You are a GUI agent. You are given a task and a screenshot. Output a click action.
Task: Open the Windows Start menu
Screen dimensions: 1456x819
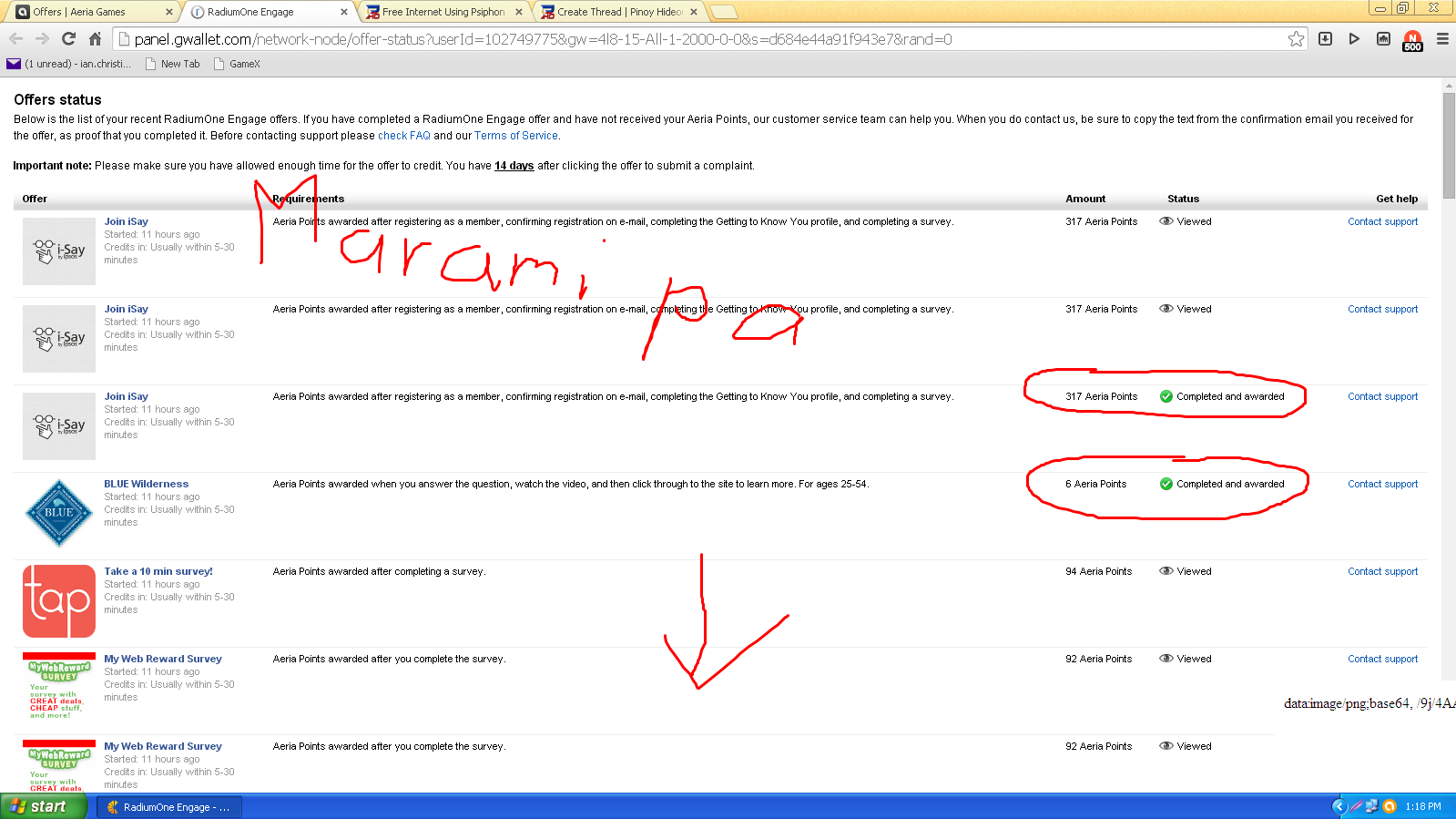coord(43,806)
